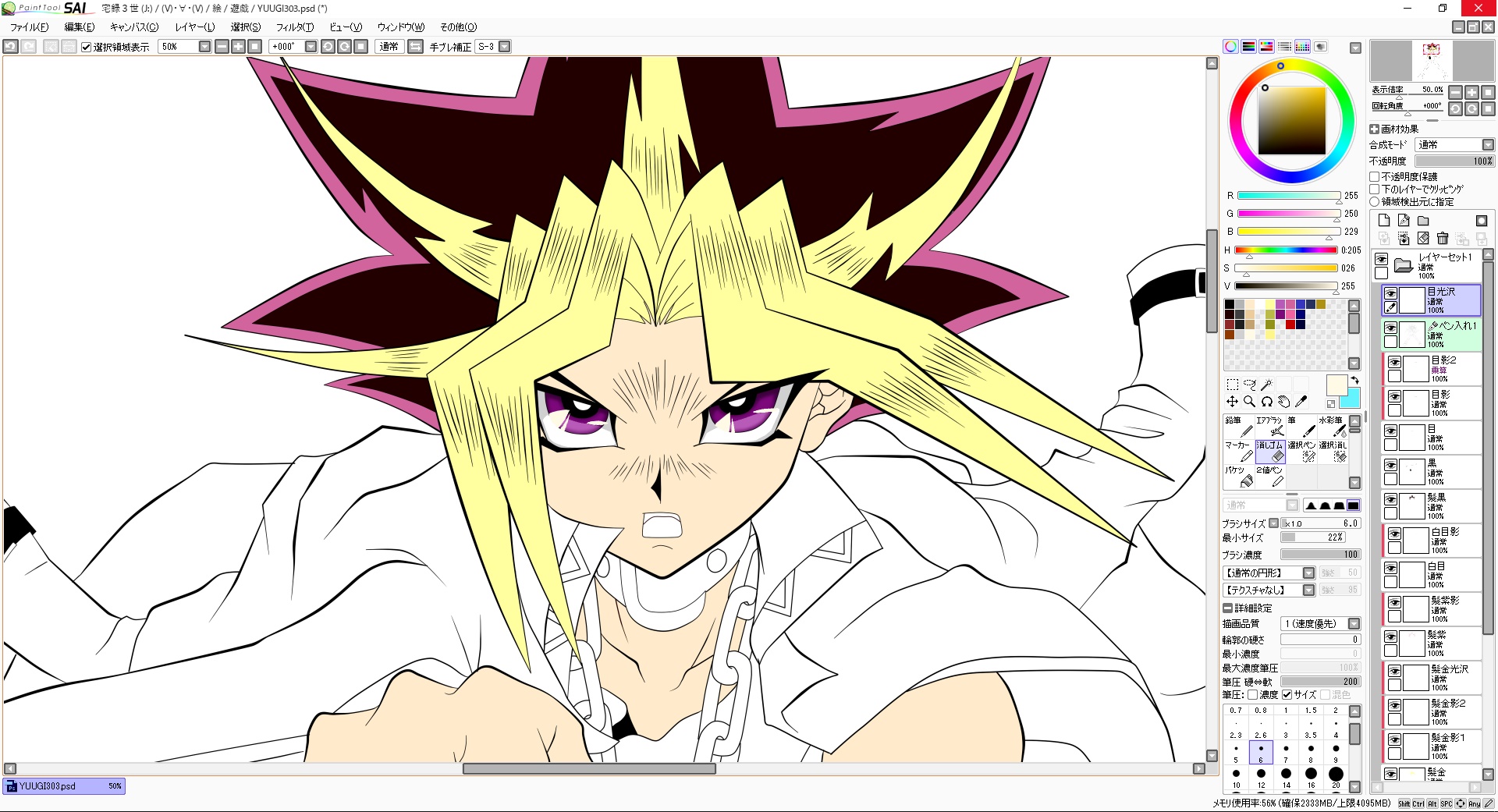Expand the 画材効果 section
Image resolution: width=1498 pixels, height=812 pixels.
pos(1375,129)
